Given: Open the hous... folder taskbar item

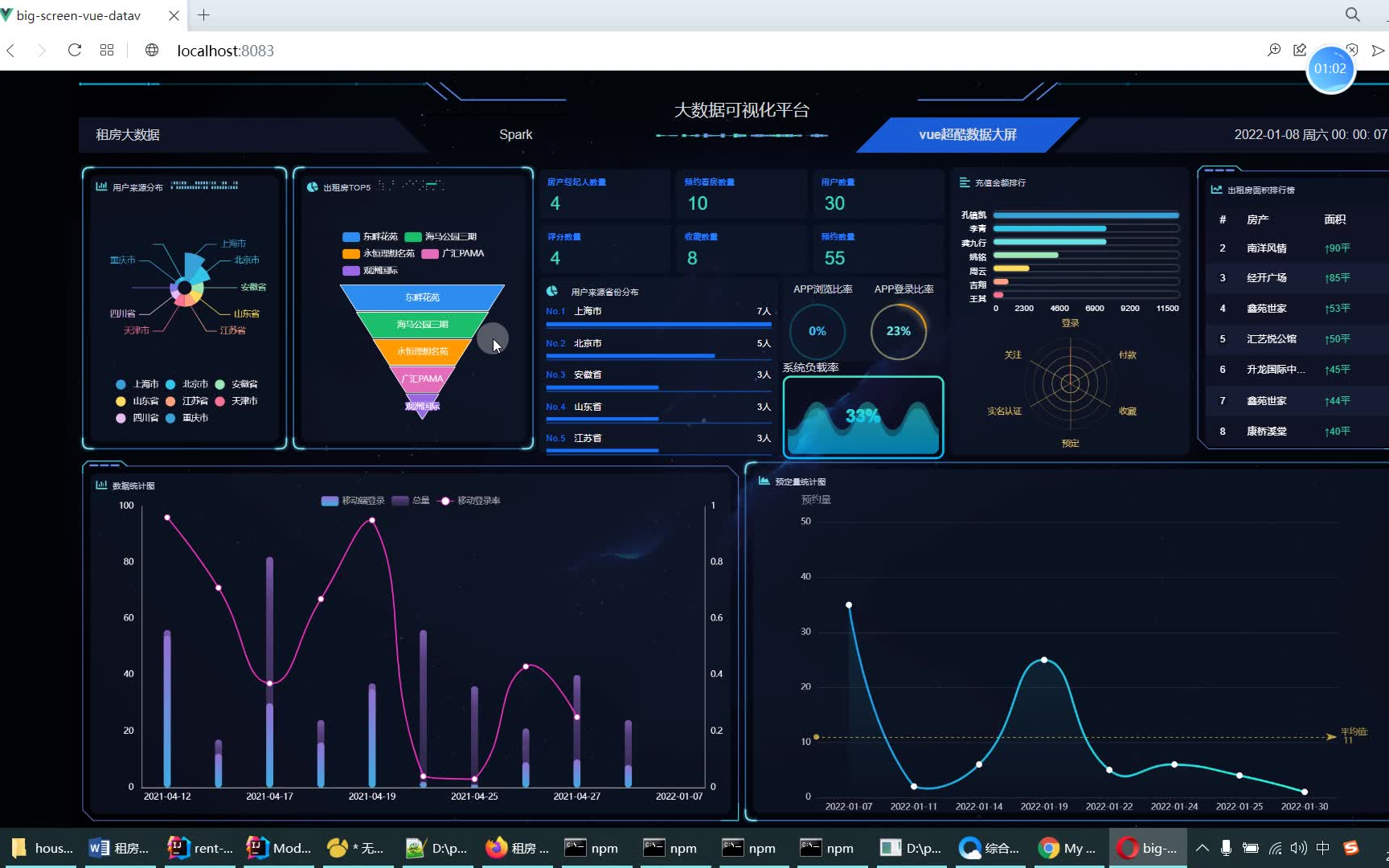Looking at the screenshot, I should tap(40, 848).
